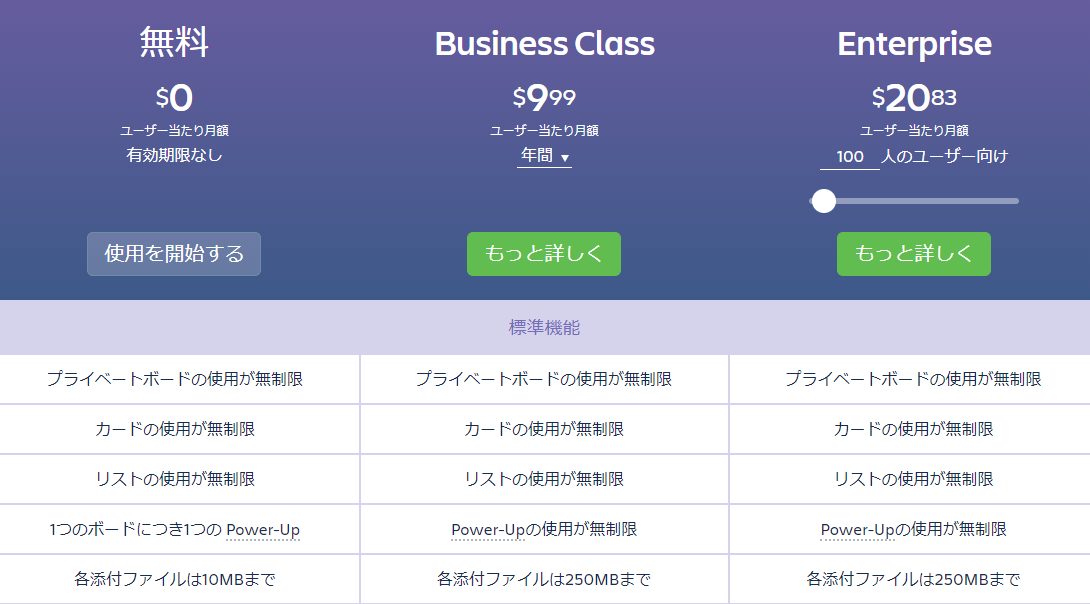Click the Enterprise user count slider handle
1090x604 pixels.
(x=824, y=201)
